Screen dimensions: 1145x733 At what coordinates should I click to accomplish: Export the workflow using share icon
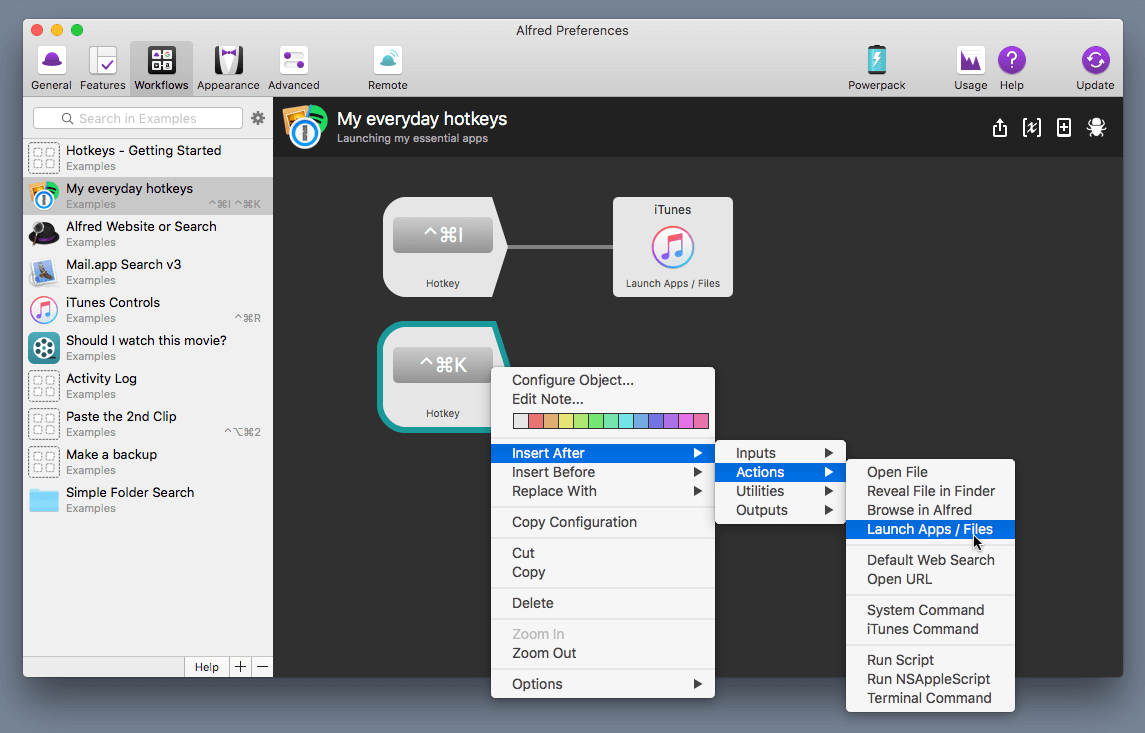(1000, 128)
